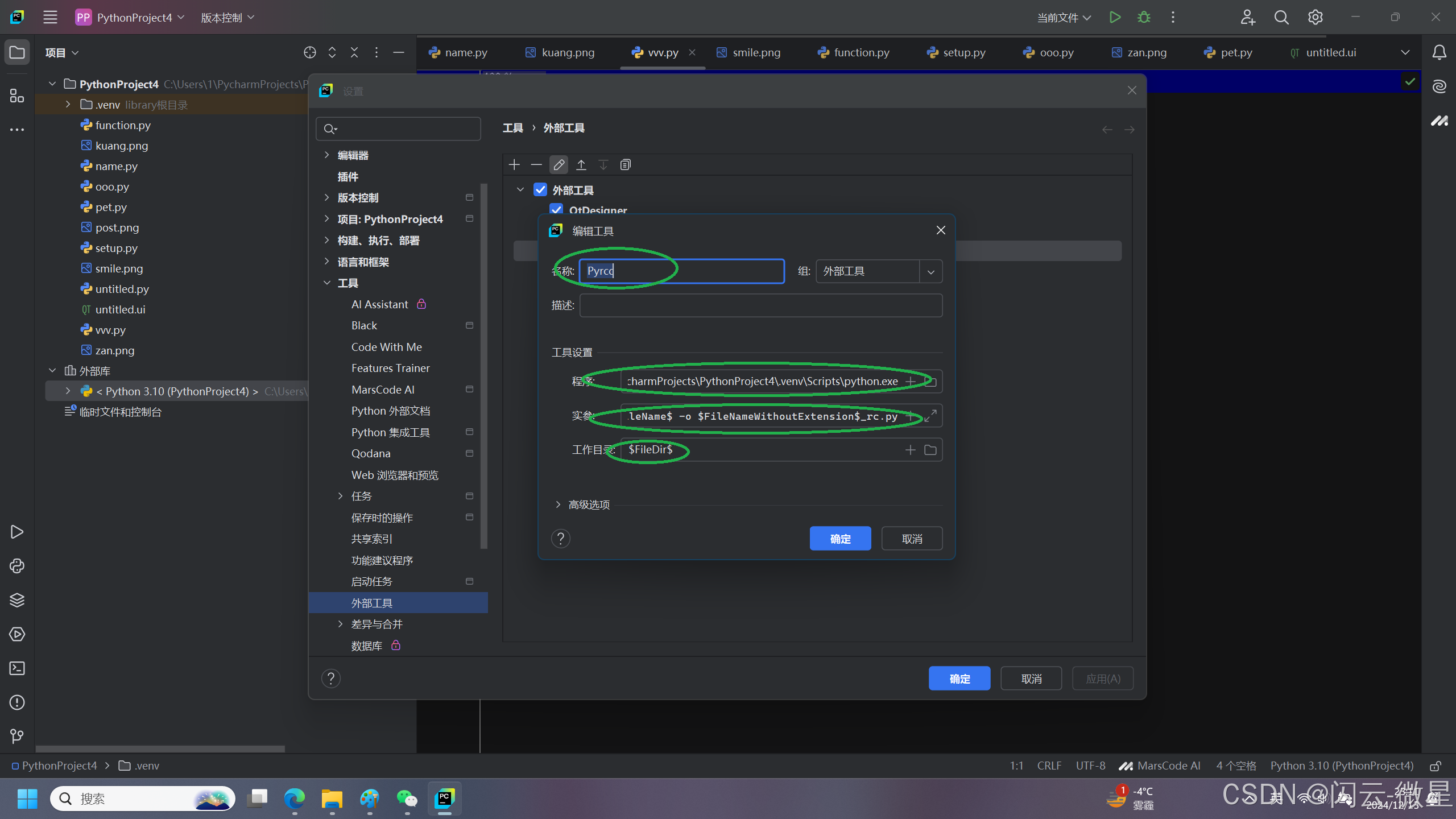Expand the 高级选项 section
Viewport: 1456px width, 819px height.
[x=558, y=504]
